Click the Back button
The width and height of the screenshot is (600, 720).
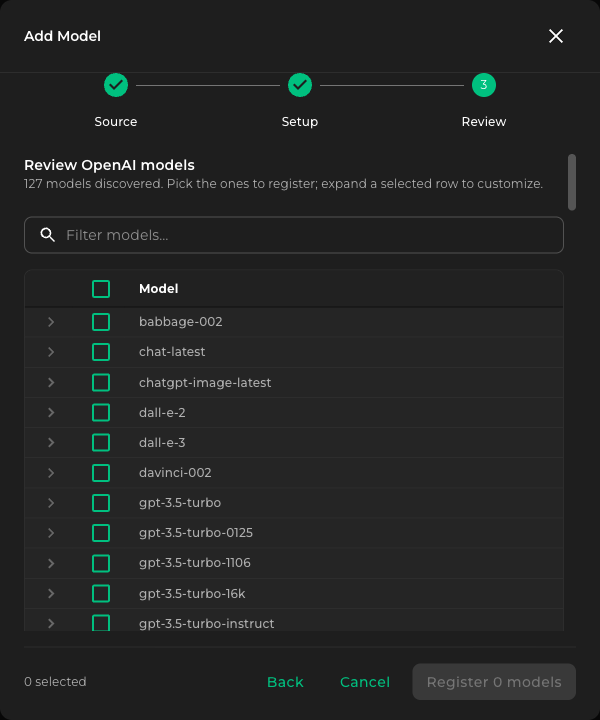[x=285, y=682]
